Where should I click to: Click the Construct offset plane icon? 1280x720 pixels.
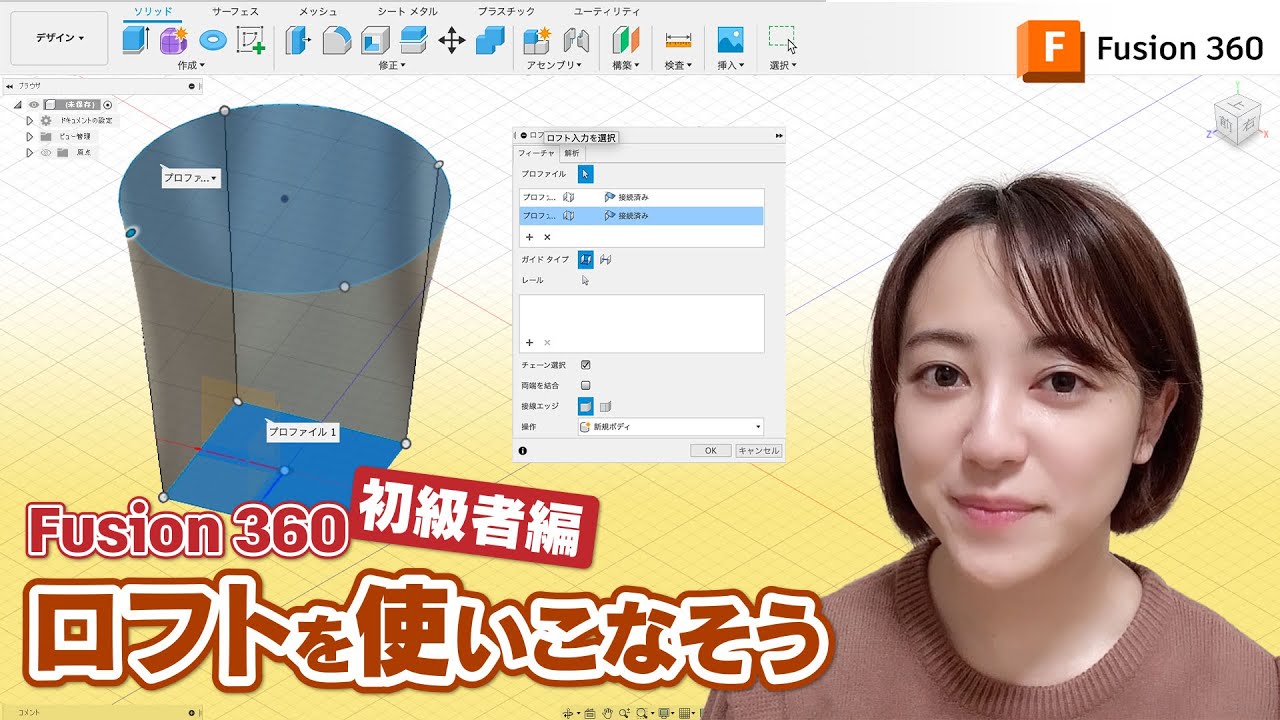pyautogui.click(x=626, y=40)
